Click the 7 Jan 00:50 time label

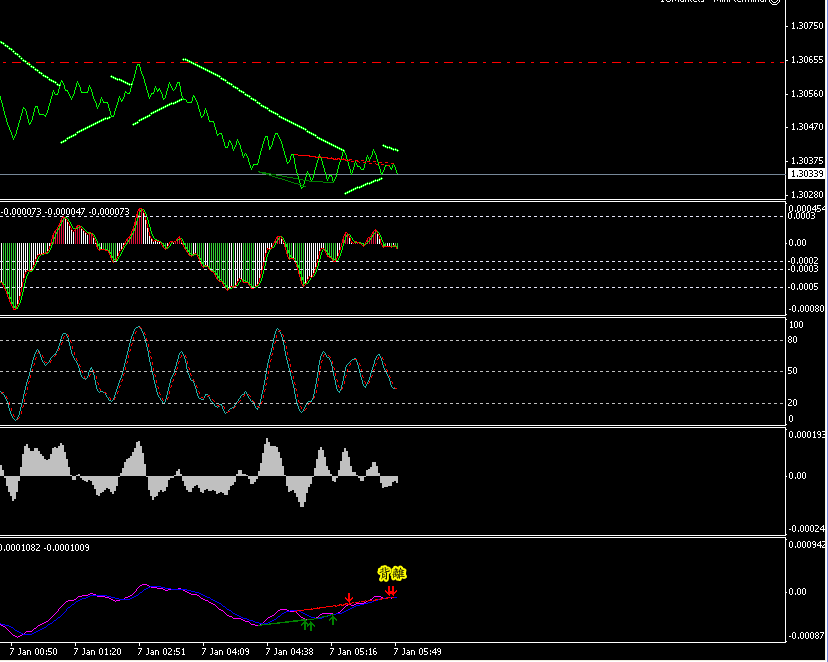click(33, 652)
